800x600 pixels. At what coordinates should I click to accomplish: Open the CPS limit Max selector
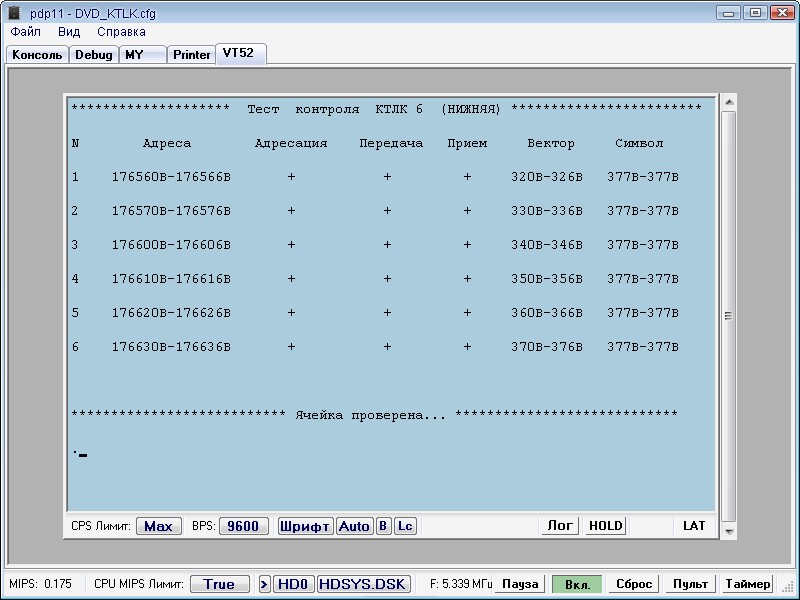[x=158, y=526]
